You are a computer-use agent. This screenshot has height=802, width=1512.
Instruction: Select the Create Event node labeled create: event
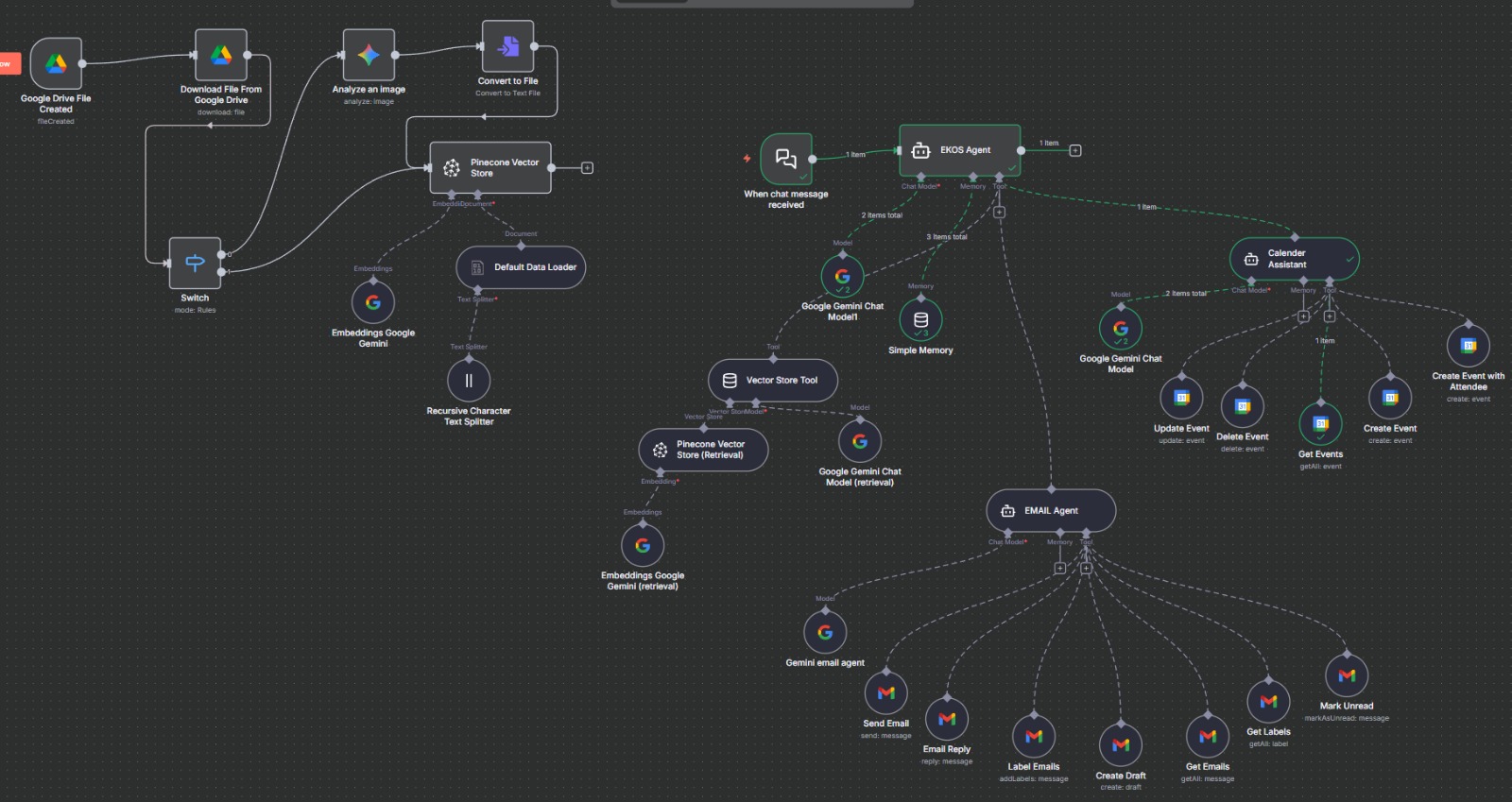1390,398
